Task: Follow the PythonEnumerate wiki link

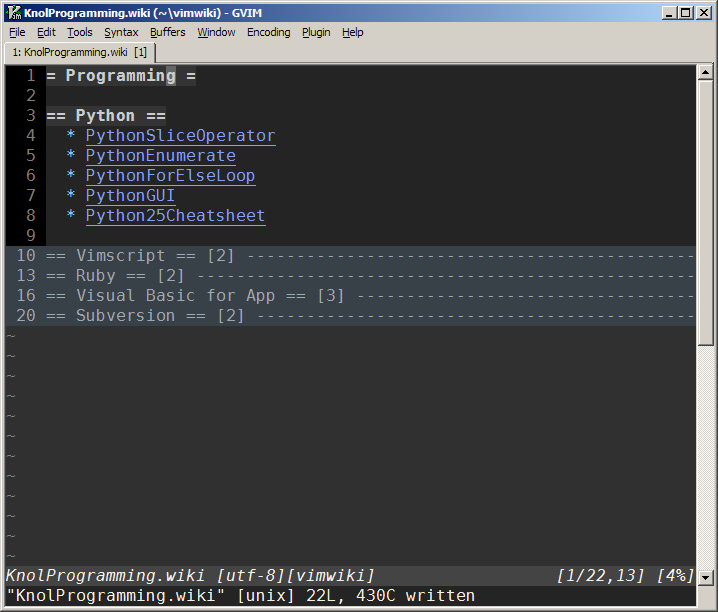Action: click(x=160, y=156)
